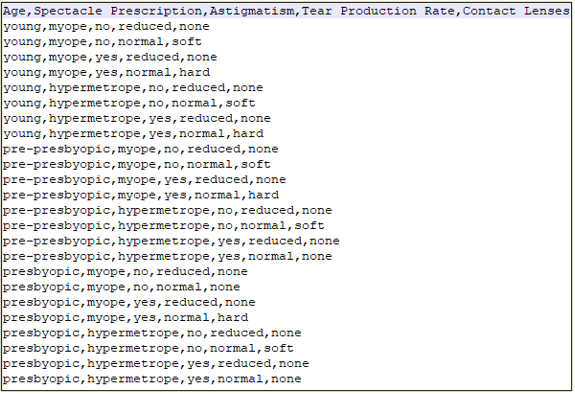
Task: Click row 'presbyopic,myope,yes,normal,hard'
Action: [126, 318]
